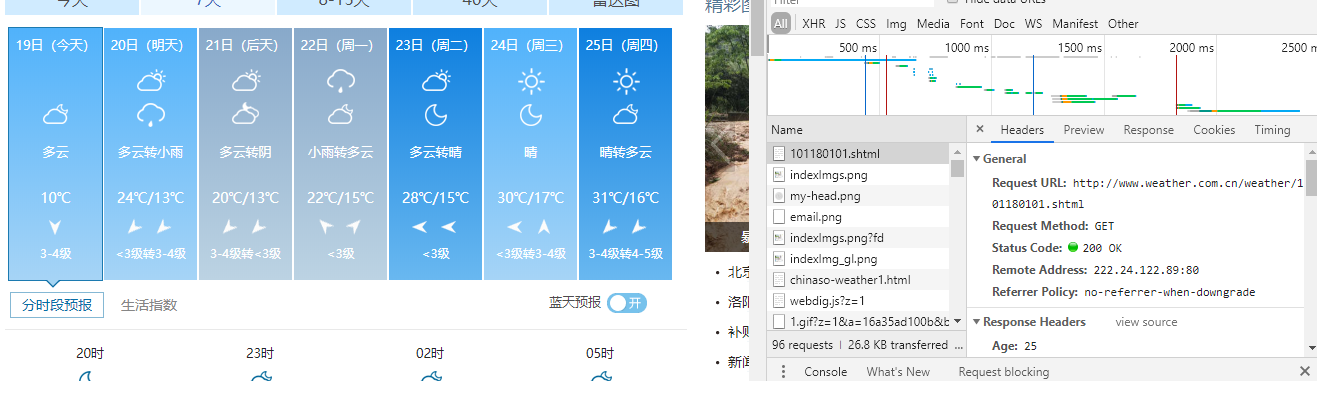
Task: Click the sun icon for the 25th
Action: [626, 81]
